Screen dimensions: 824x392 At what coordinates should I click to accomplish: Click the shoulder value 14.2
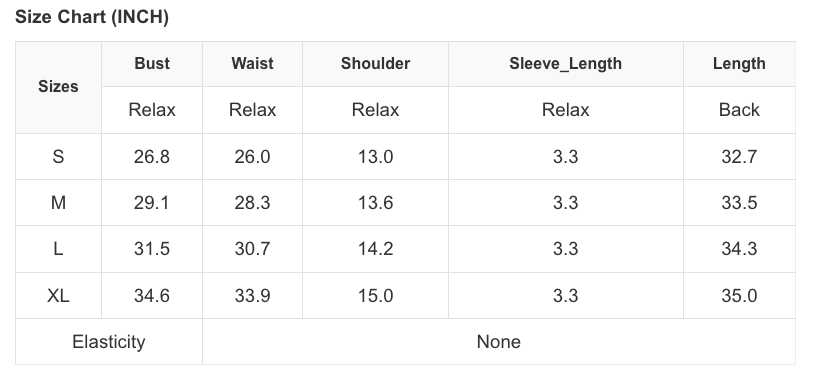pyautogui.click(x=375, y=249)
